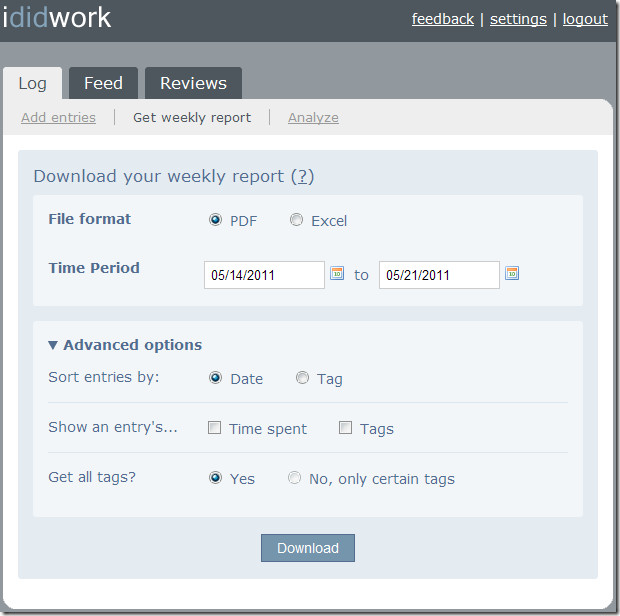The image size is (620, 616).
Task: Switch to the Feed tab
Action: click(x=104, y=83)
